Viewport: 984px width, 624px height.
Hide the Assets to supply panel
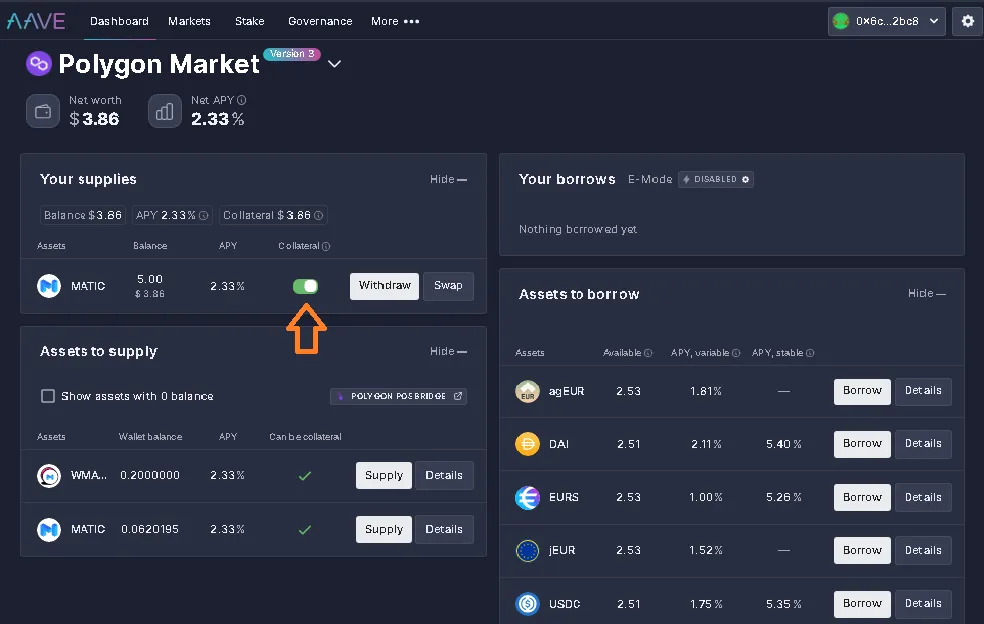pos(448,352)
